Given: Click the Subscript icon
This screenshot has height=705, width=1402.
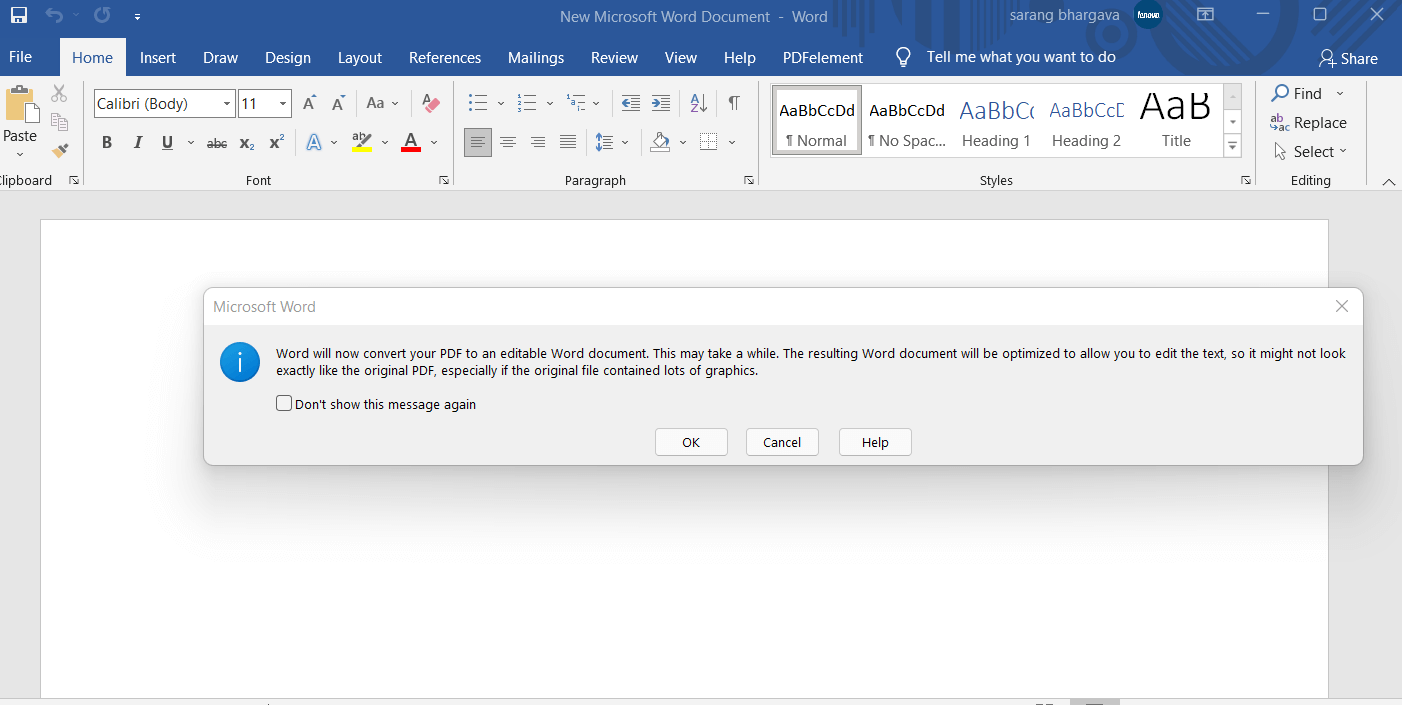Looking at the screenshot, I should pos(247,143).
